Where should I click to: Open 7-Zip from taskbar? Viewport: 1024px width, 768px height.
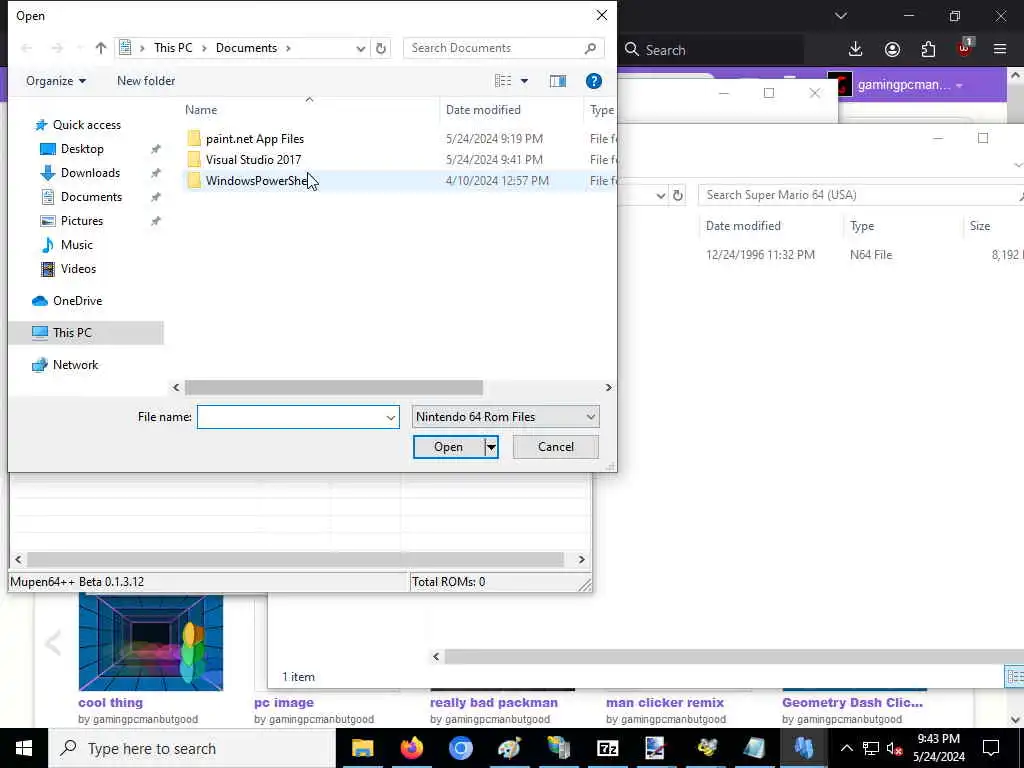[607, 748]
